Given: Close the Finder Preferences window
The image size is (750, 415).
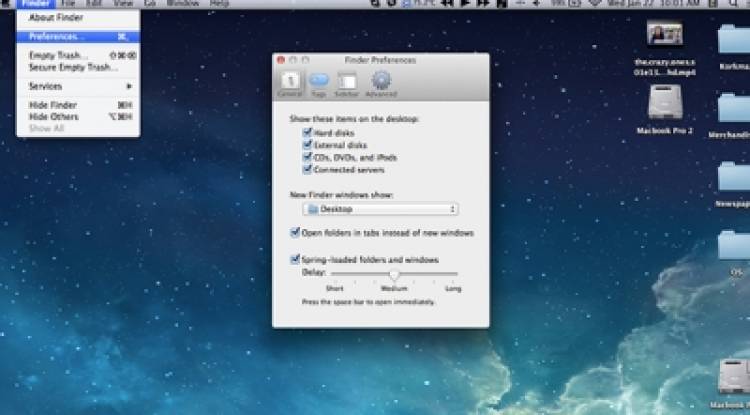Looking at the screenshot, I should coord(281,60).
